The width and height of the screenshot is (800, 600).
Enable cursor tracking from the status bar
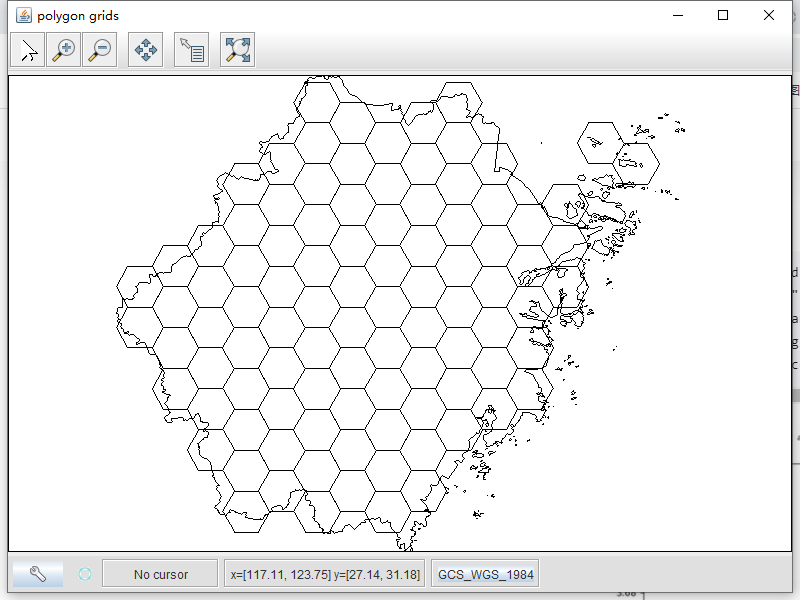click(160, 573)
